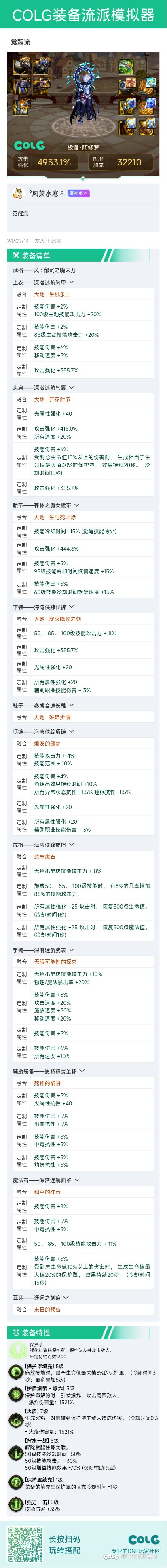Toggle the 腰带—森林之魔女腰带 chevron
Viewport: 167px width, 1568px height.
(76, 505)
